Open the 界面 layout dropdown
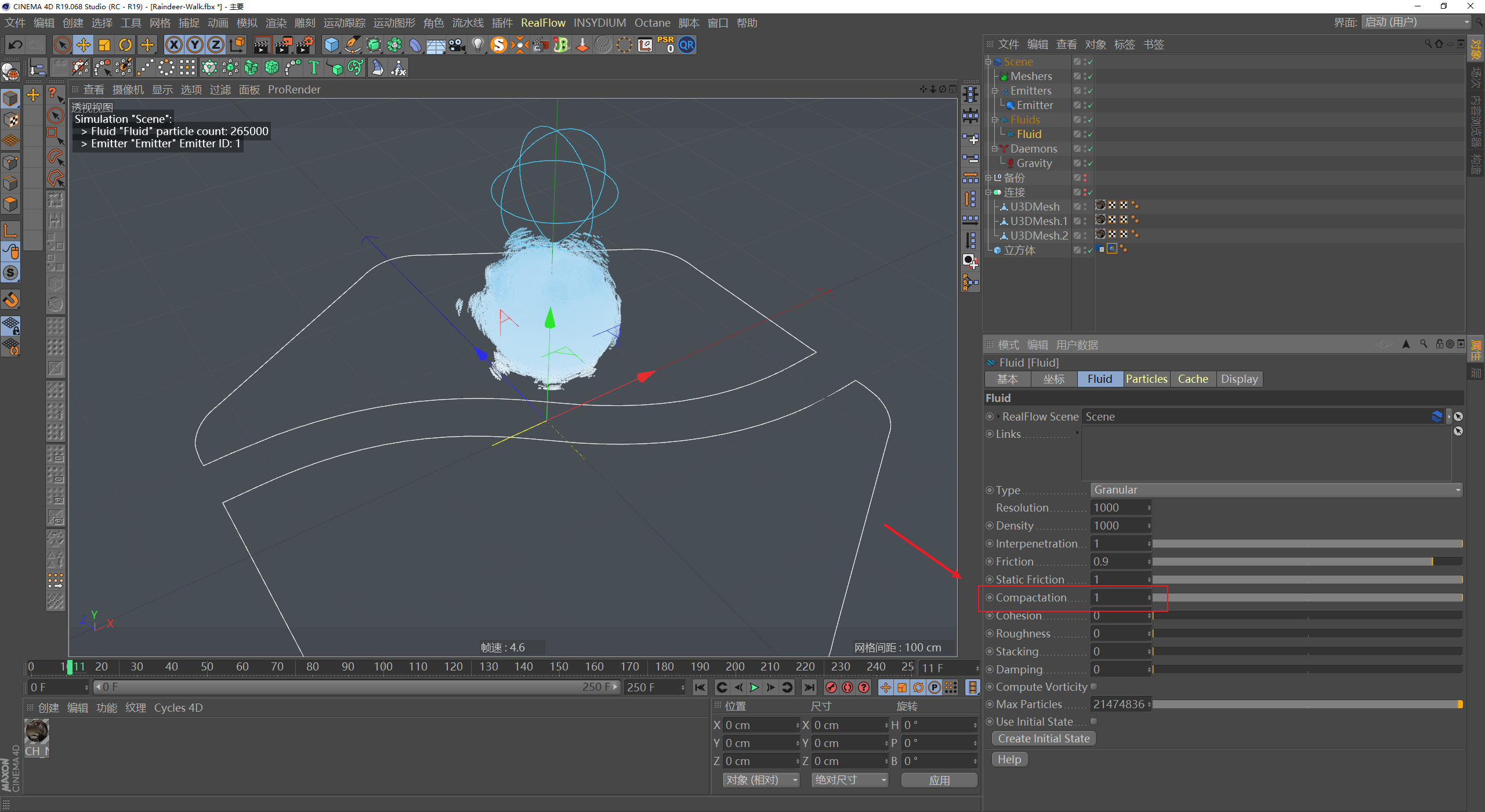The width and height of the screenshot is (1485, 812). 1417,23
